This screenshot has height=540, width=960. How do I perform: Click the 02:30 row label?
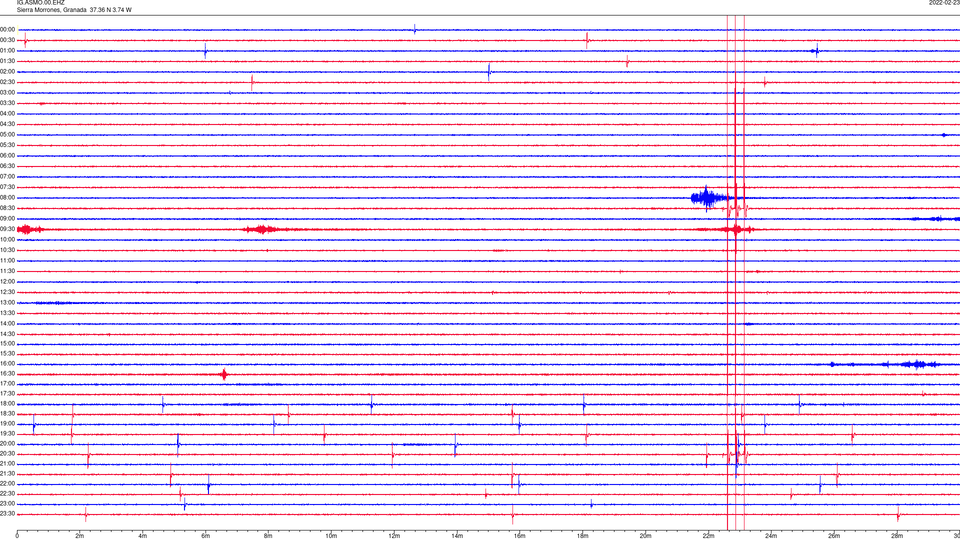click(7, 82)
